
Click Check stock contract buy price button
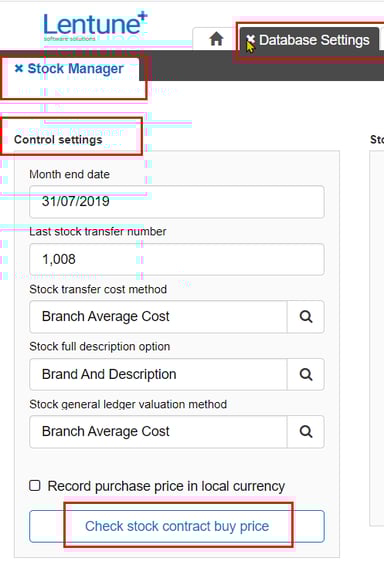(177, 526)
